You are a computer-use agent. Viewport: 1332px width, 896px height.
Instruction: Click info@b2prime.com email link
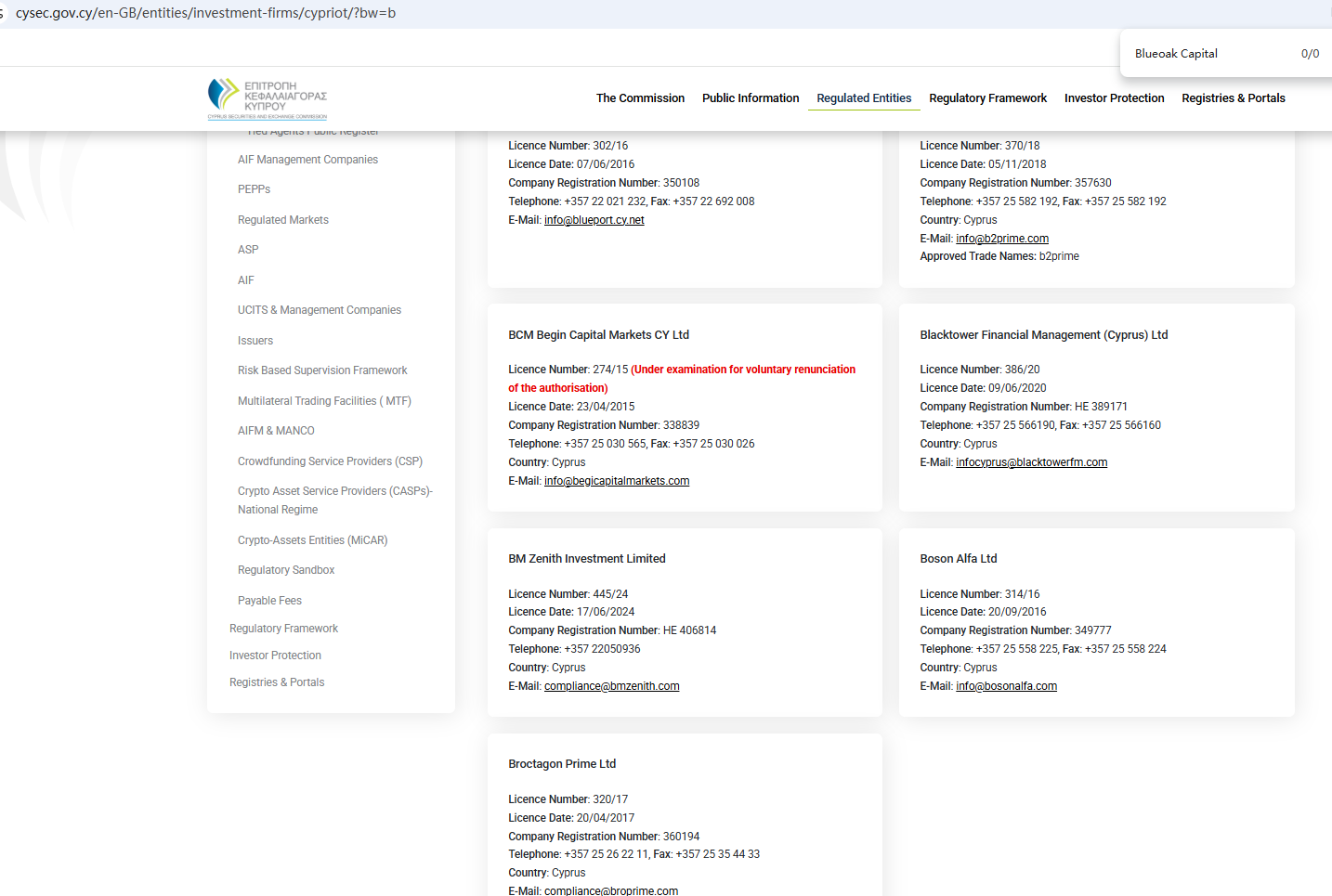point(1001,239)
